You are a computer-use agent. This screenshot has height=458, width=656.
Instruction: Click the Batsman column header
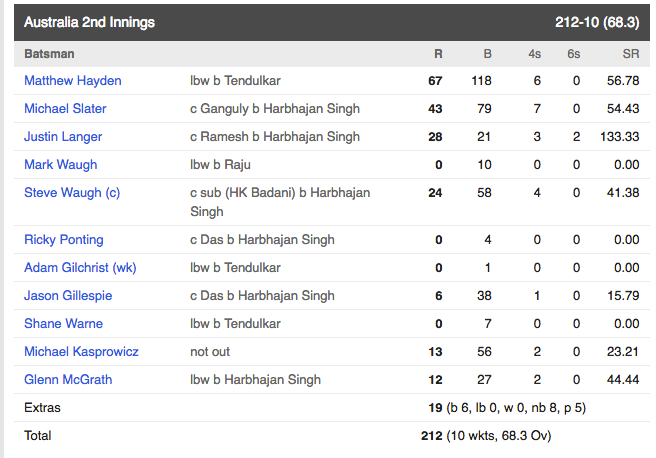tap(49, 54)
